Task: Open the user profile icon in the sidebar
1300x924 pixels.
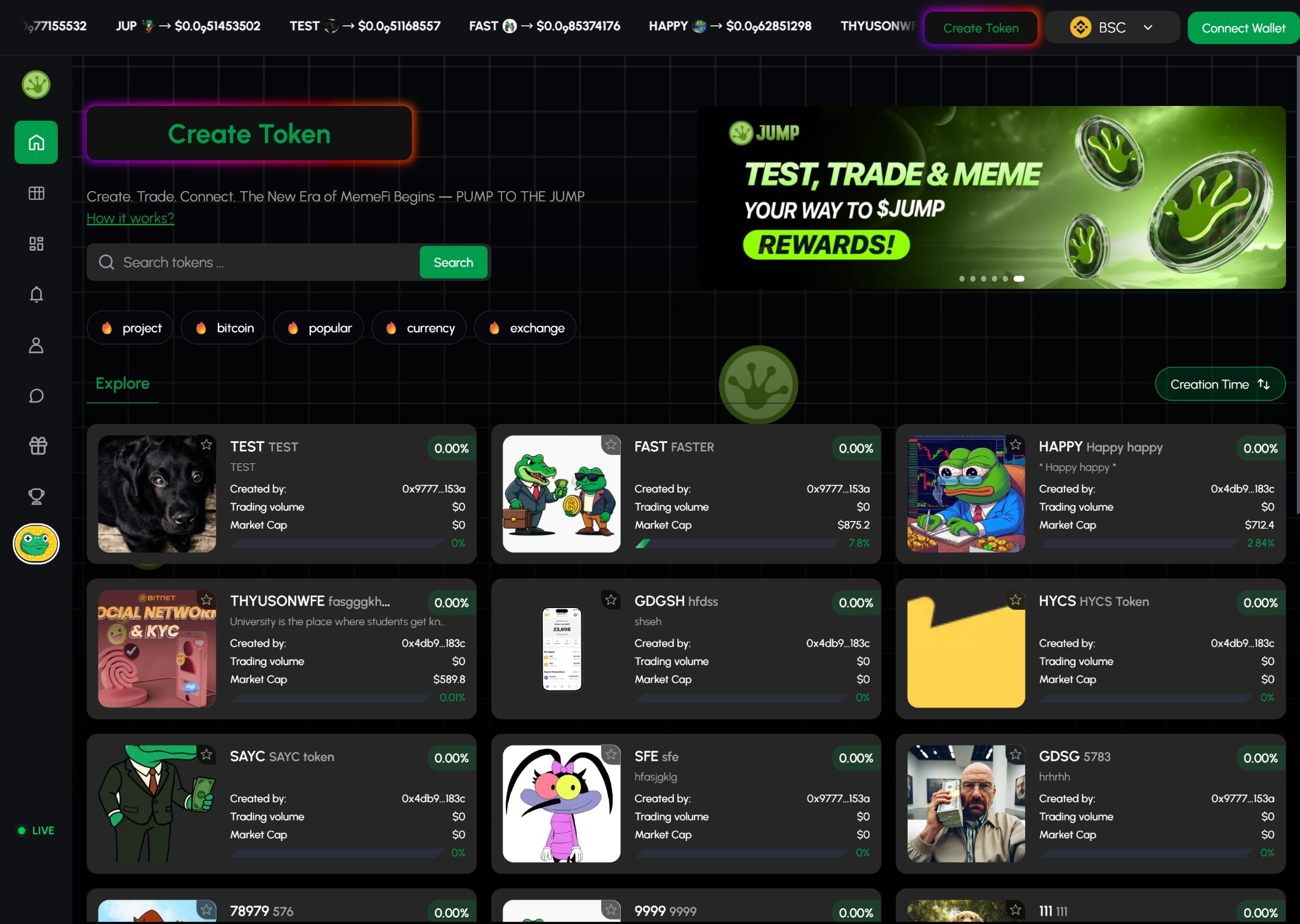Action: click(36, 345)
